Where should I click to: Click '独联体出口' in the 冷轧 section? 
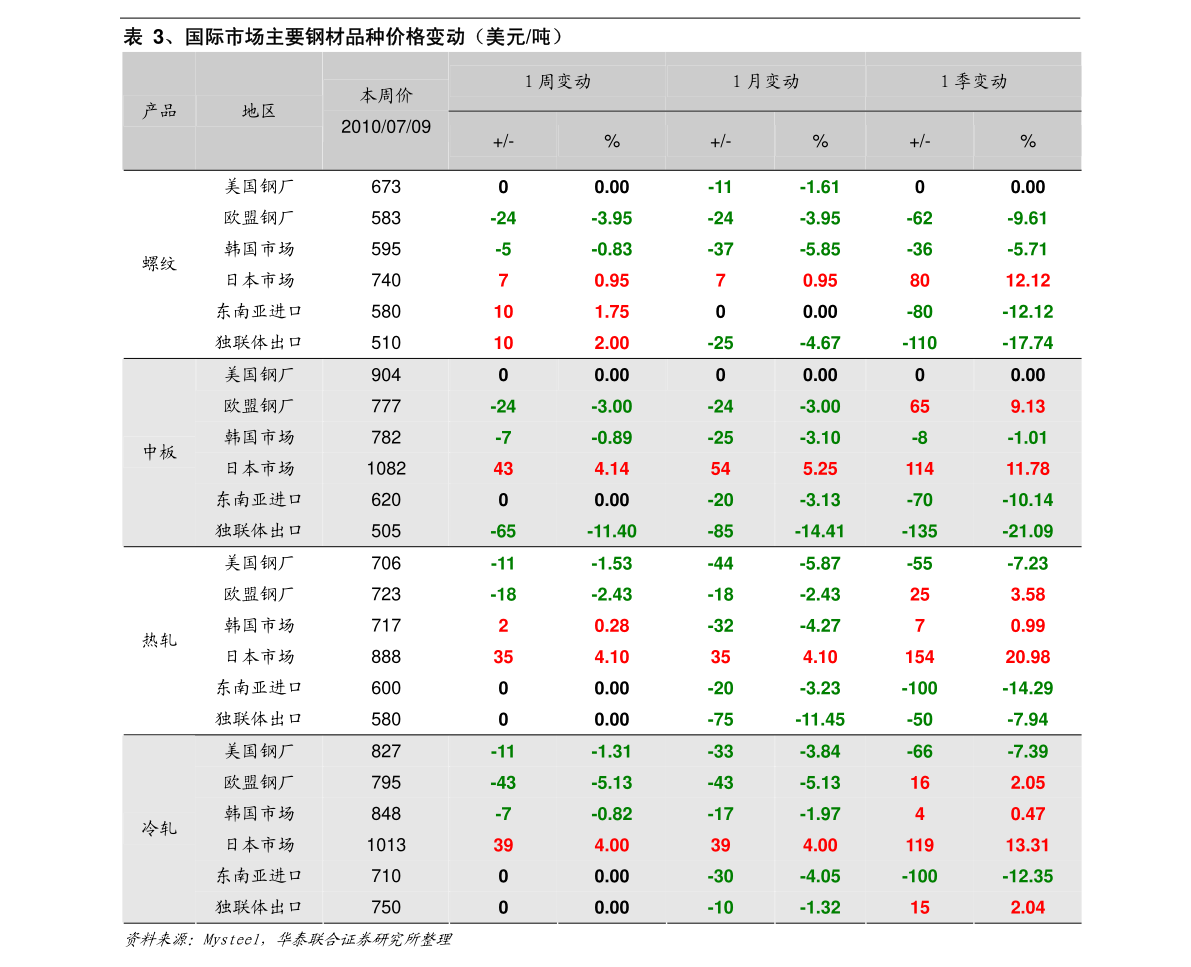pos(258,907)
